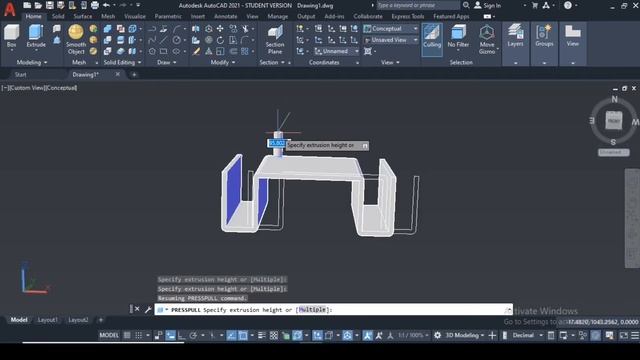Open the Start file tab

click(x=20, y=75)
